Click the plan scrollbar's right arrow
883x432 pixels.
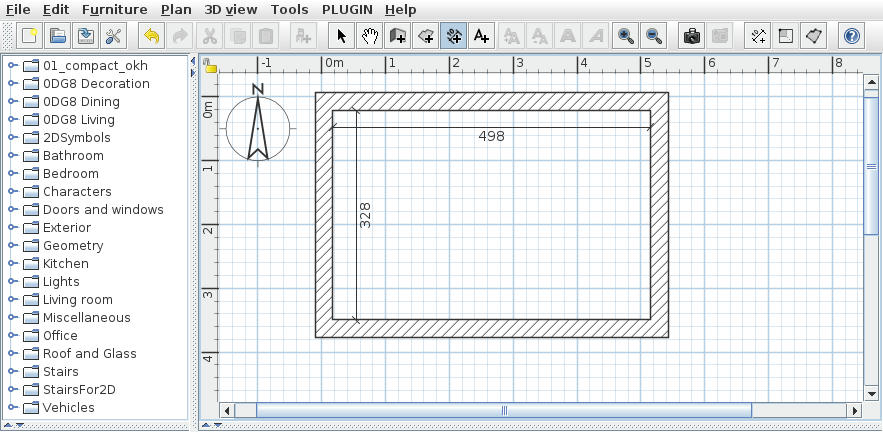click(855, 411)
